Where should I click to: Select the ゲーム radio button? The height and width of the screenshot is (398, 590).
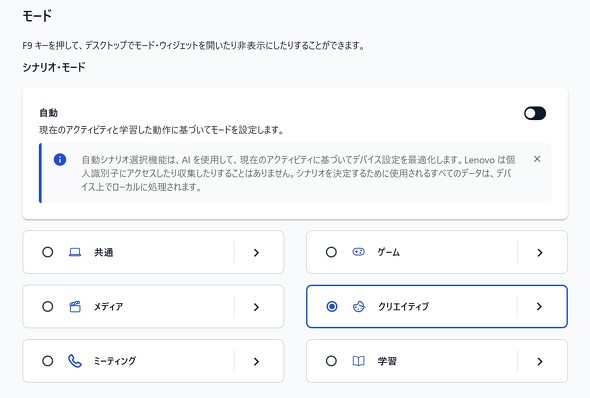pos(331,252)
